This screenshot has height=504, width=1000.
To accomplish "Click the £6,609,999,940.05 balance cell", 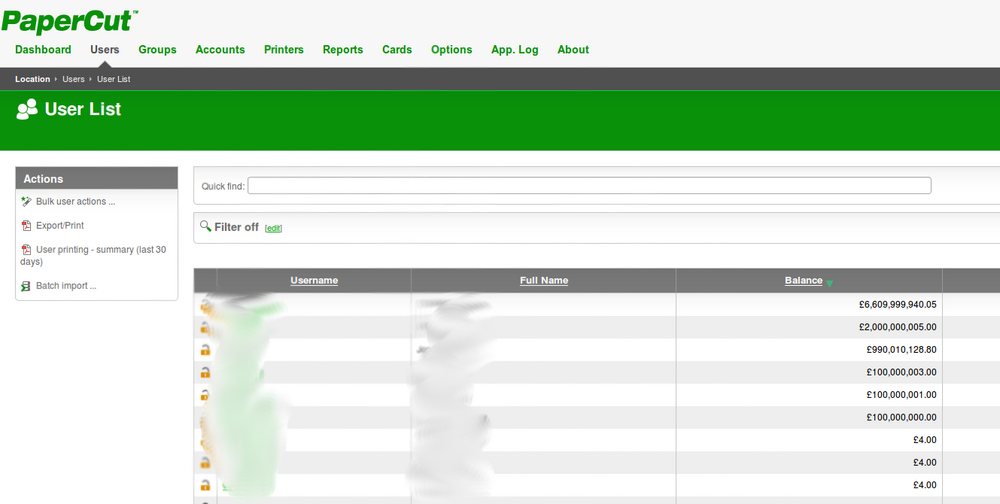I will click(809, 305).
